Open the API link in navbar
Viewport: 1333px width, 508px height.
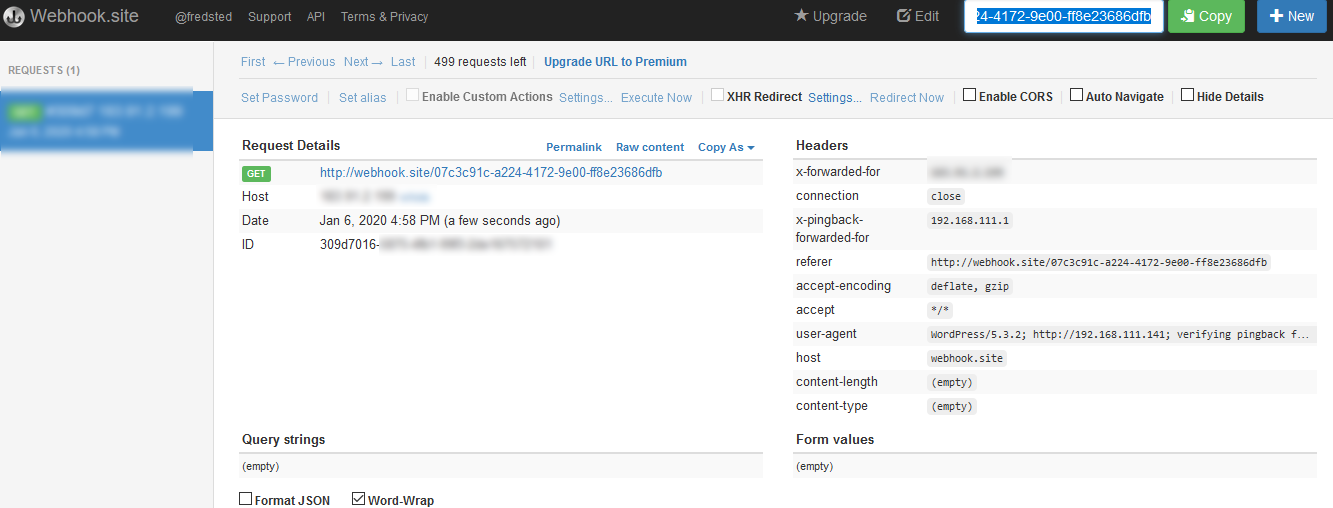pos(316,17)
